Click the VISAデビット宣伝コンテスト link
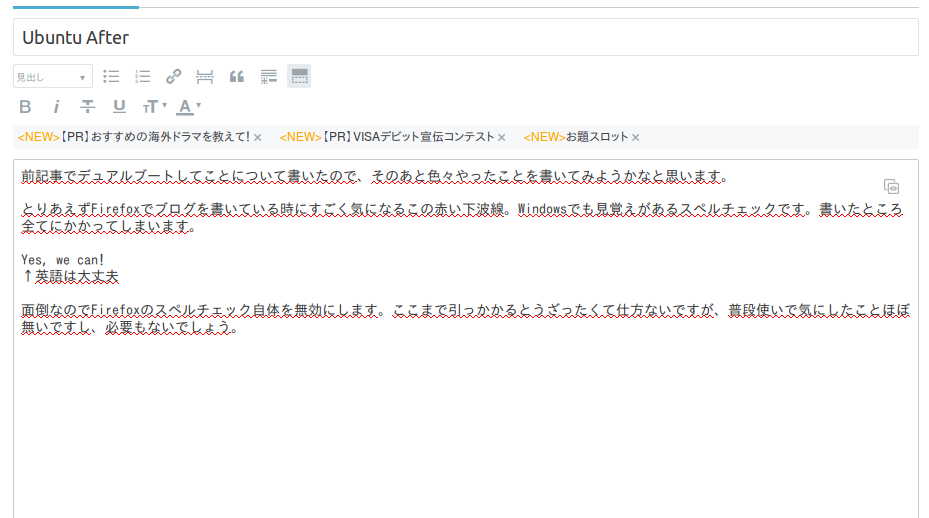Screen dimensions: 929x518 pyautogui.click(x=387, y=137)
